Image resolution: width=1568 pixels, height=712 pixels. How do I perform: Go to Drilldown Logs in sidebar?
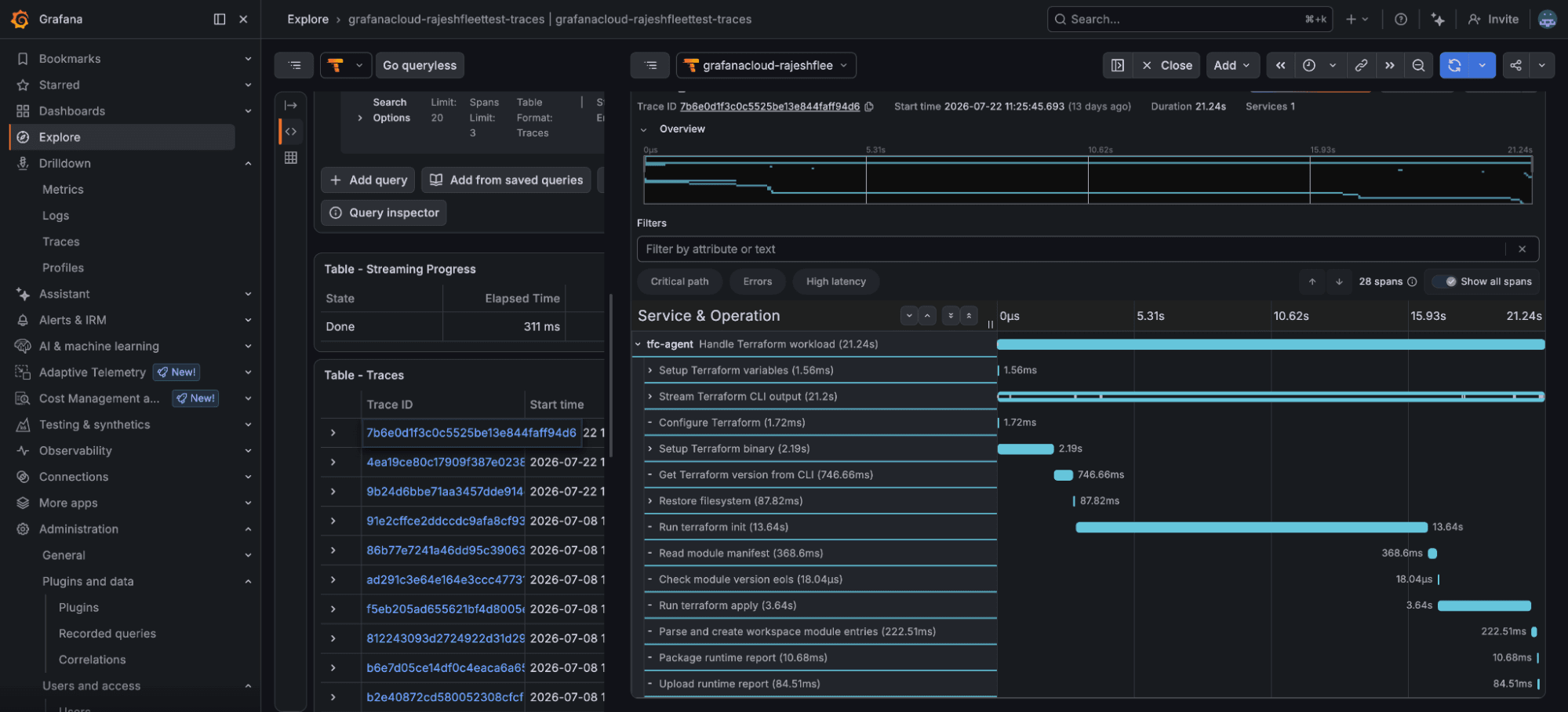click(x=56, y=216)
